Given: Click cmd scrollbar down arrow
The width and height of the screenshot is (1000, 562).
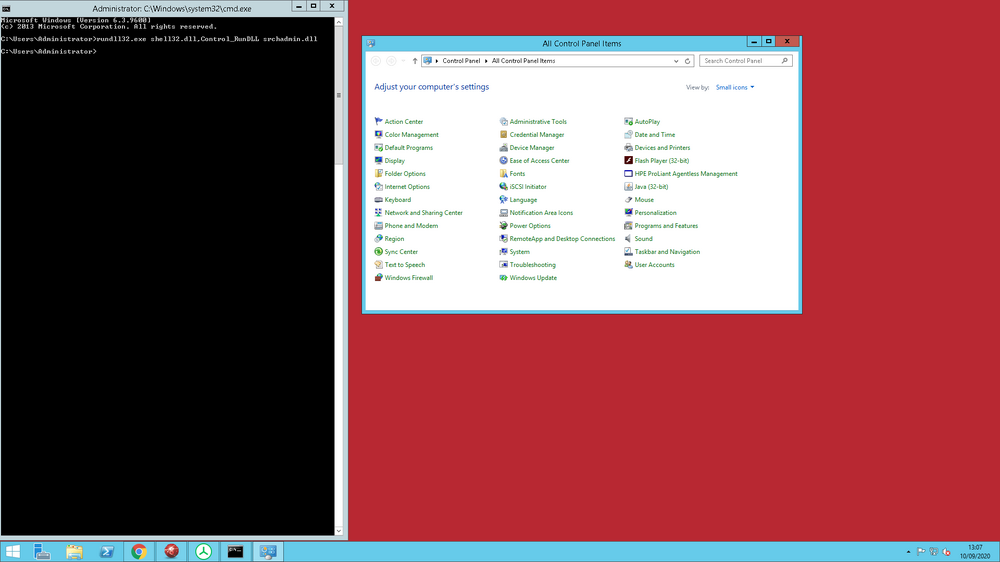Looking at the screenshot, I should coord(339,531).
